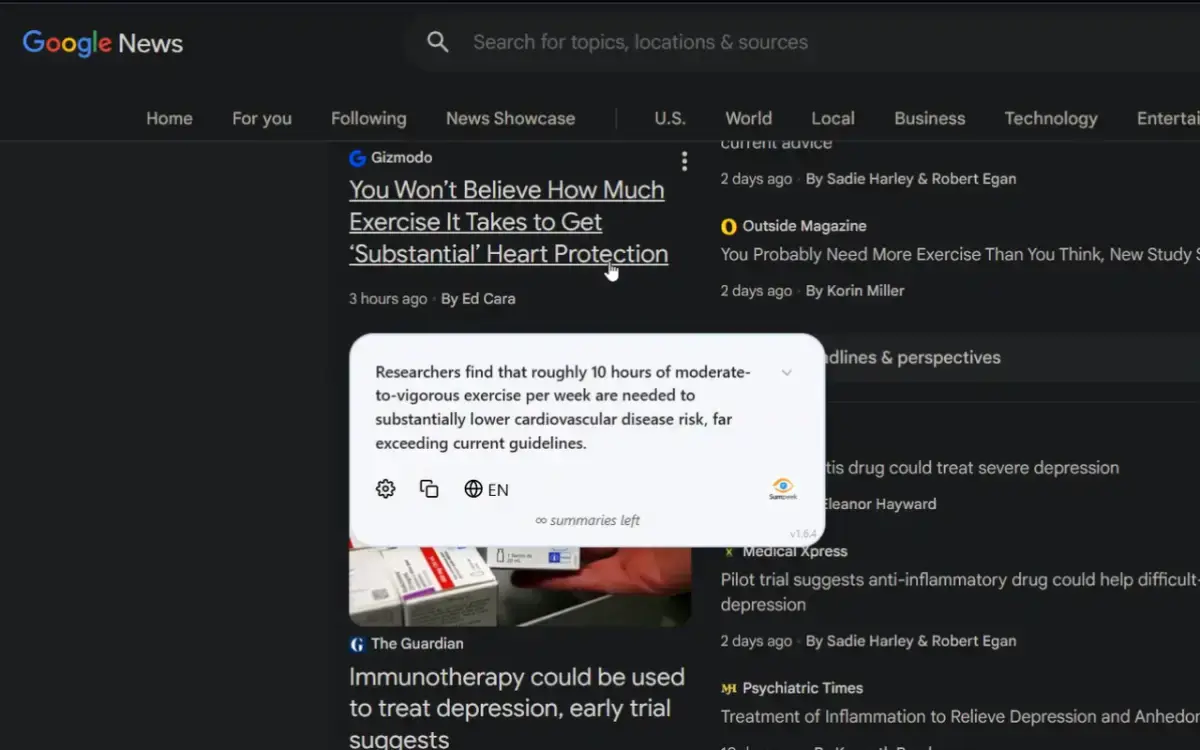Click The Guardian source name
1200x750 pixels.
click(x=418, y=644)
